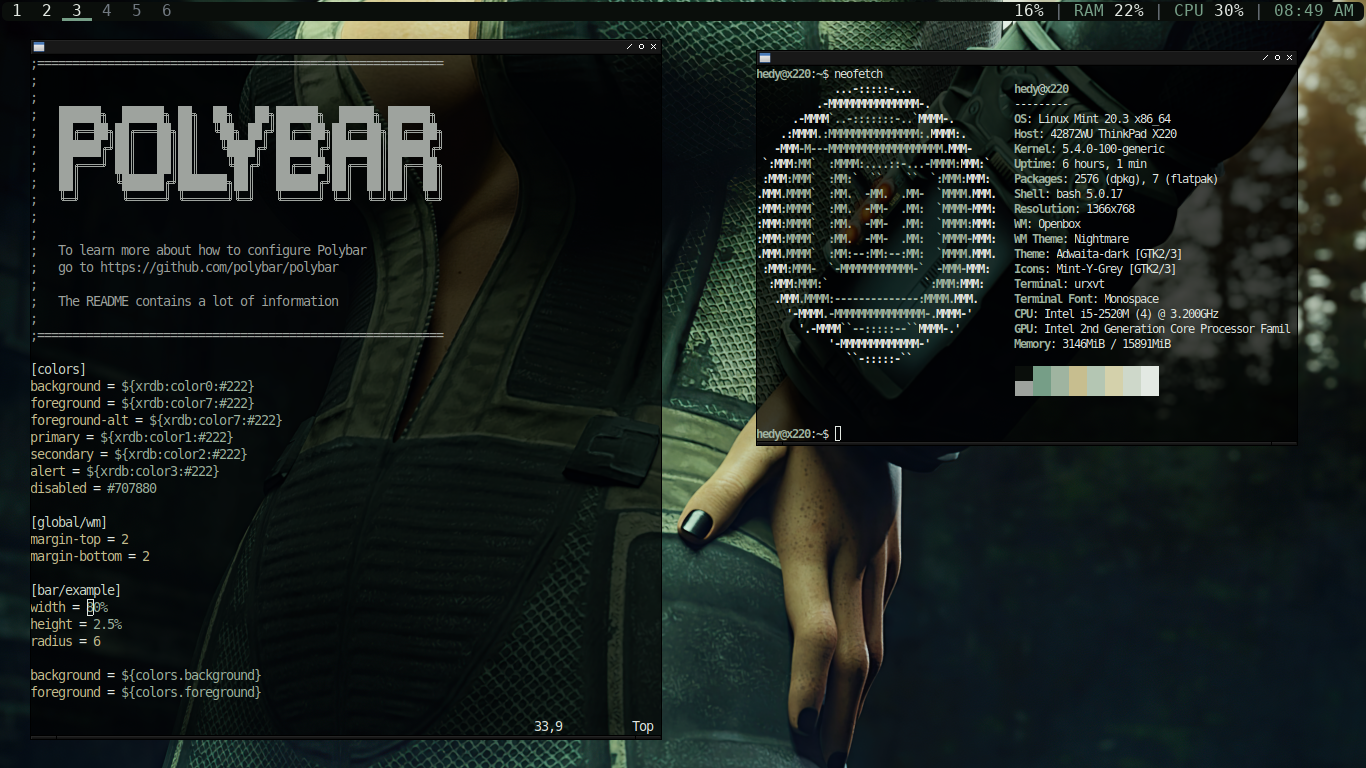Viewport: 1366px width, 768px height.
Task: Maximize the Polybar config window
Action: click(x=641, y=46)
